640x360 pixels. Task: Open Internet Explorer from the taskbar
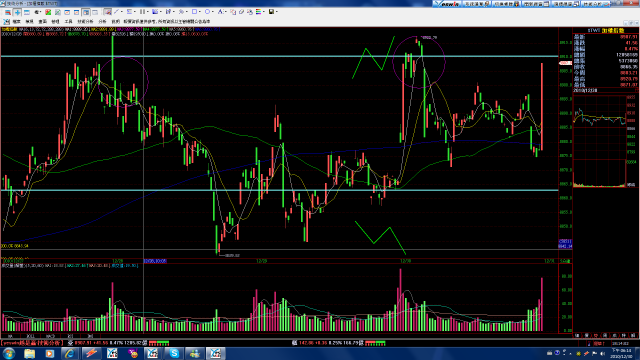pos(69,353)
